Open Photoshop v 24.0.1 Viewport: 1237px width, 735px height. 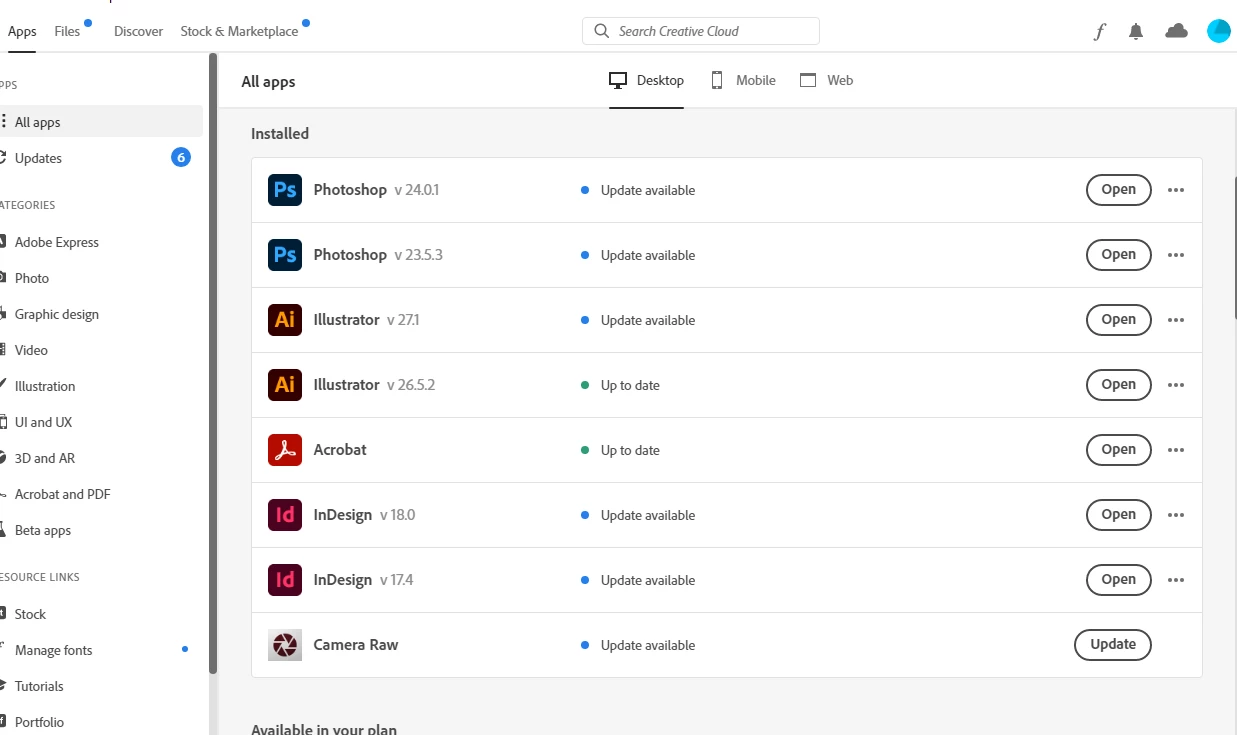[x=1119, y=190]
